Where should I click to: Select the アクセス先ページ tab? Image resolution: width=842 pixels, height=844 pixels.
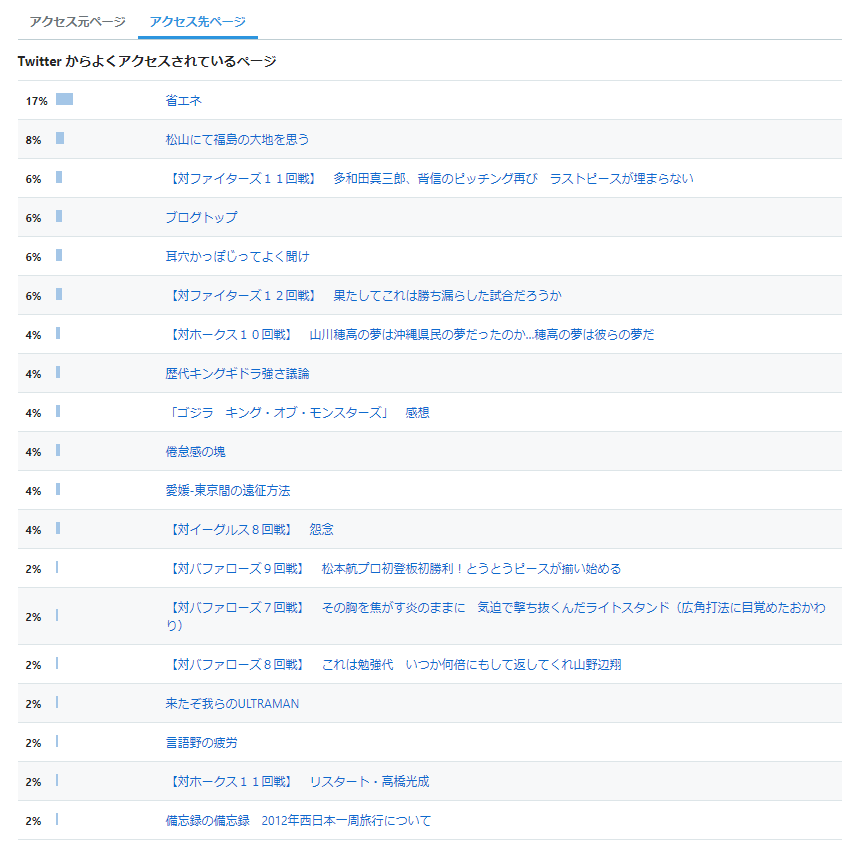click(198, 22)
